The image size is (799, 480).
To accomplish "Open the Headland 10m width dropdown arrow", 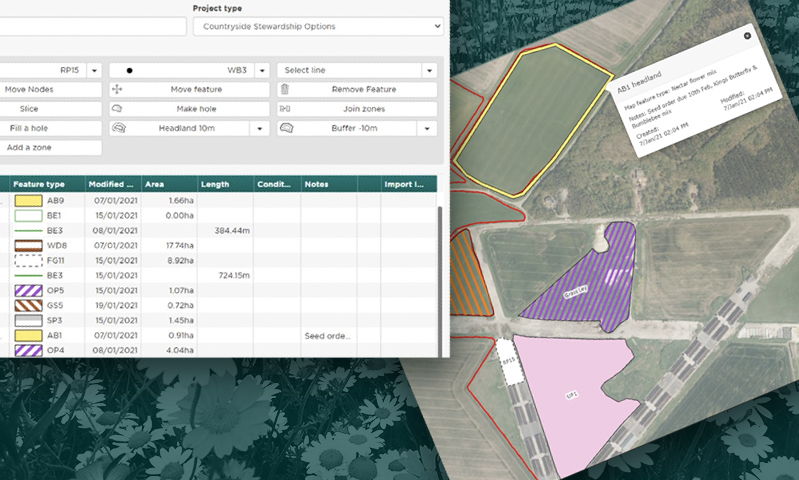I will click(259, 128).
